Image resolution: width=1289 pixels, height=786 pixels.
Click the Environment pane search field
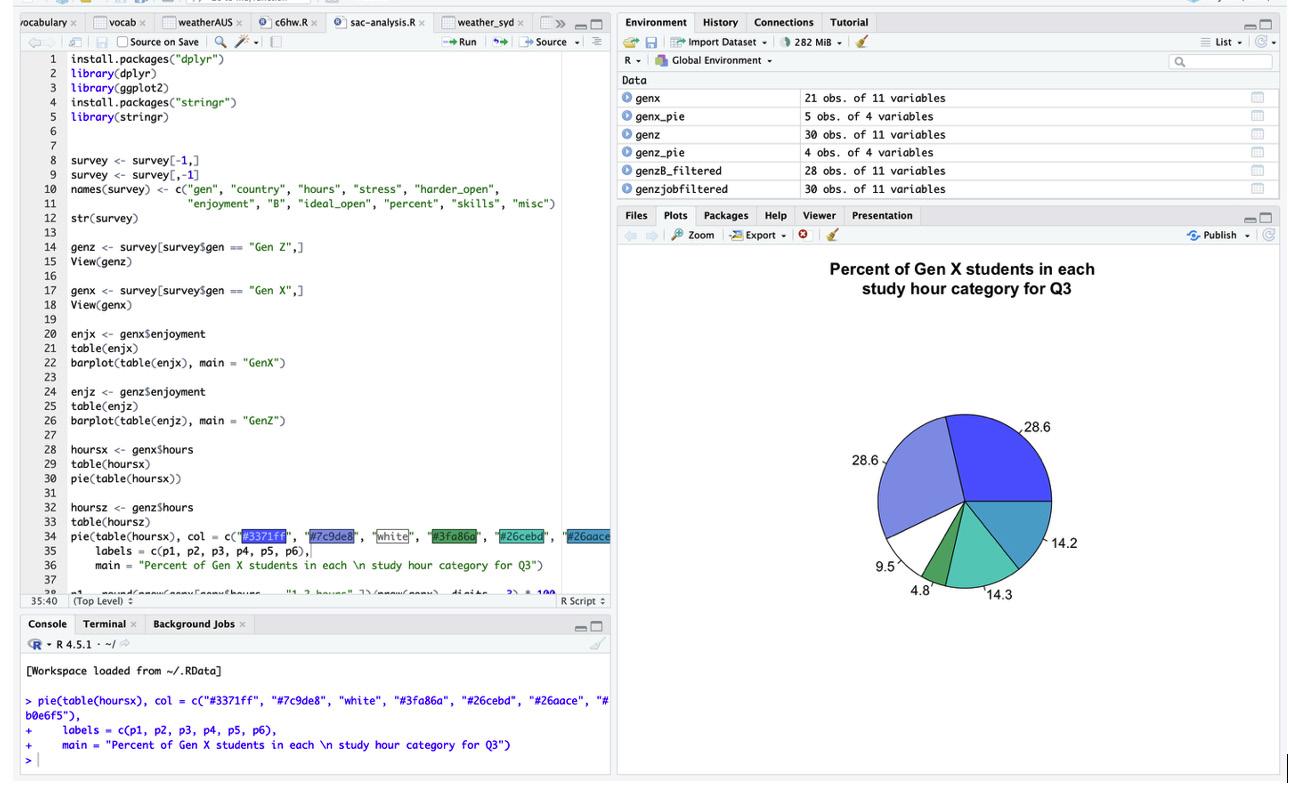coord(1220,61)
